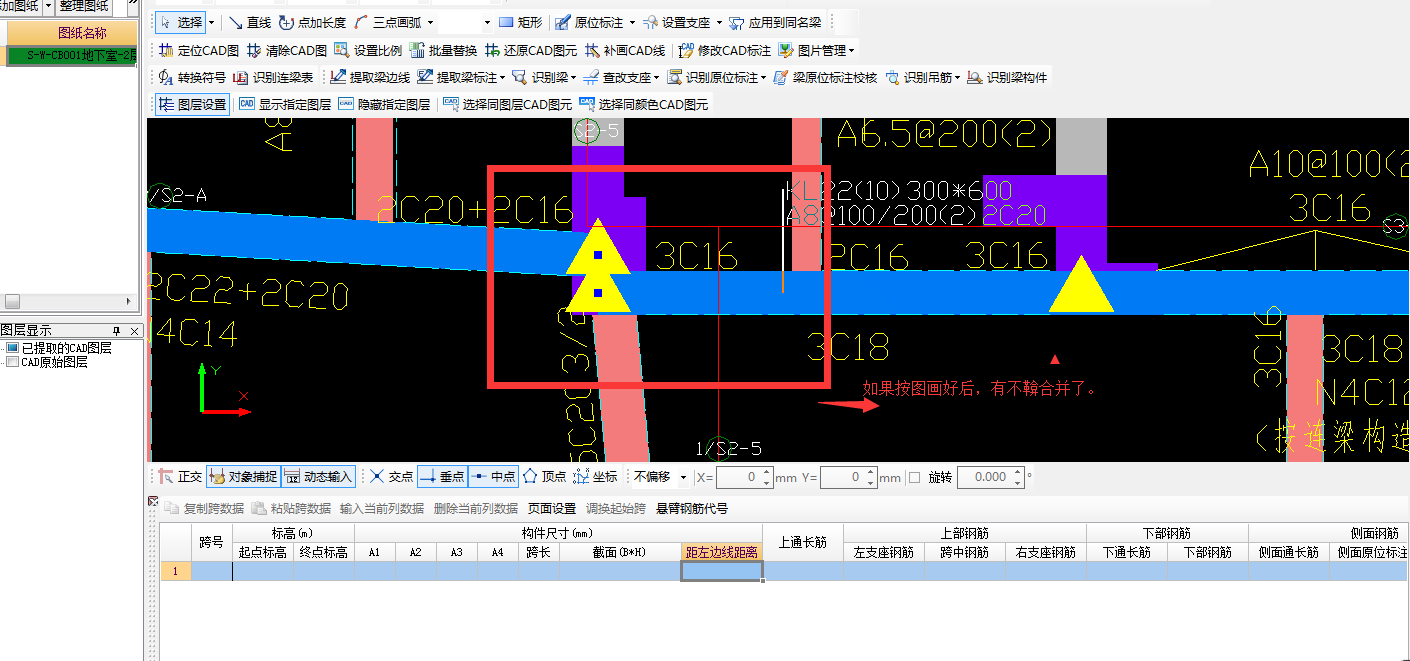The width and height of the screenshot is (1410, 661).
Task: Open dropdown arrow next to 选择
Action: (x=211, y=22)
